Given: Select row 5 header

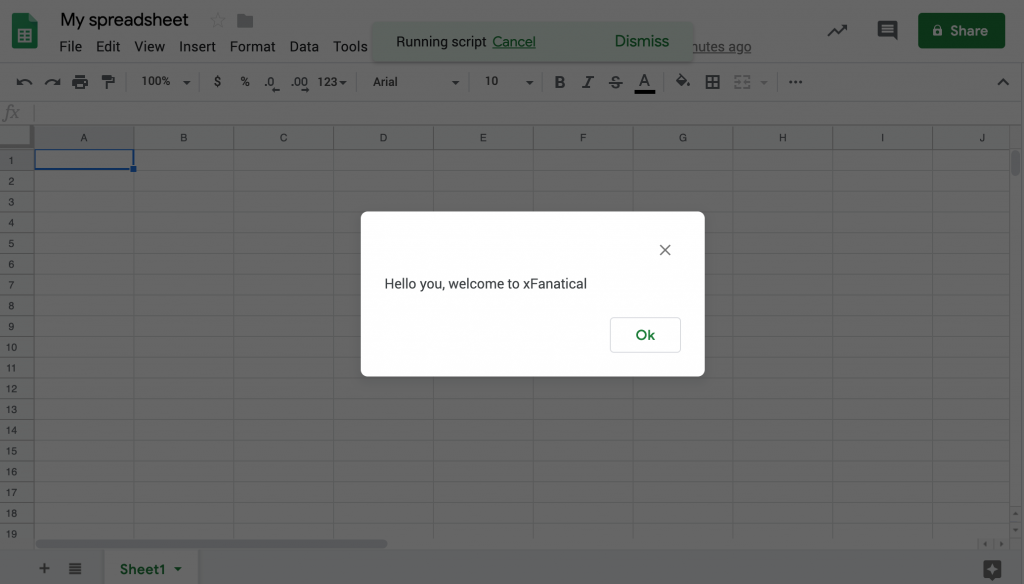Looking at the screenshot, I should 16,243.
